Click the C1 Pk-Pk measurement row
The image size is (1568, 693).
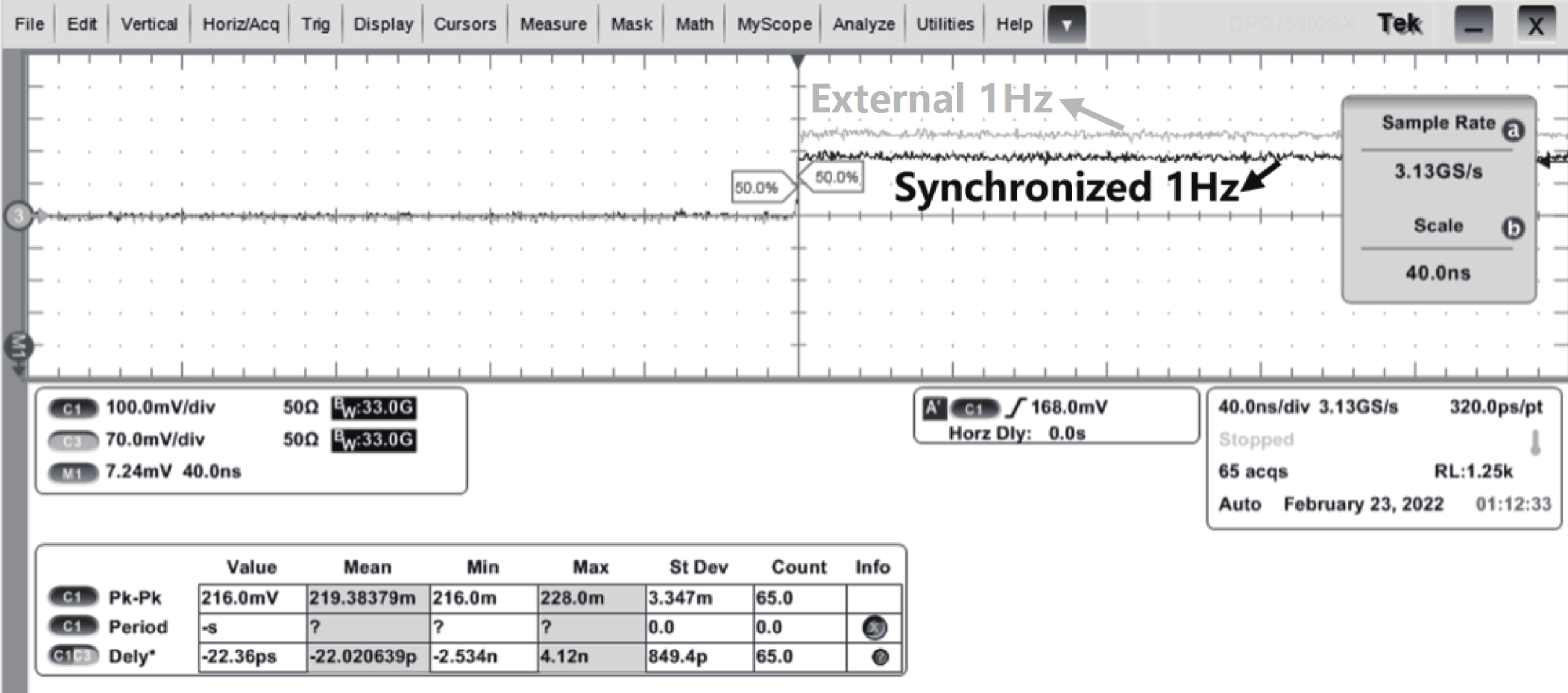pos(135,598)
